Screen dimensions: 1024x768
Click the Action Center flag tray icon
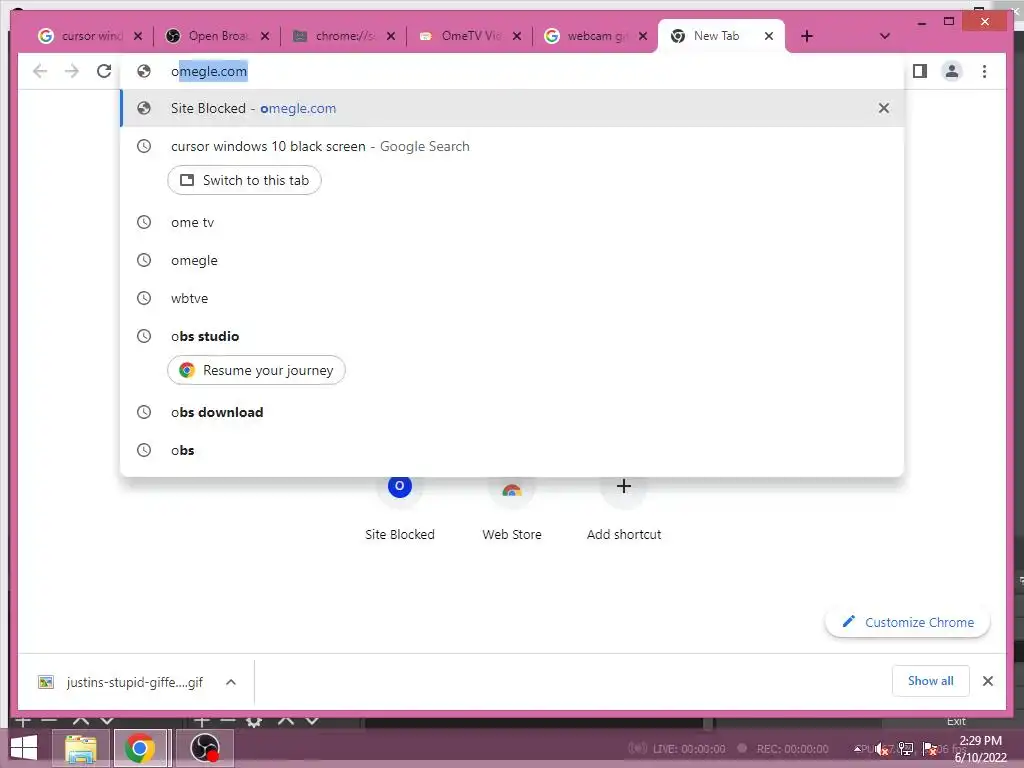pos(929,749)
